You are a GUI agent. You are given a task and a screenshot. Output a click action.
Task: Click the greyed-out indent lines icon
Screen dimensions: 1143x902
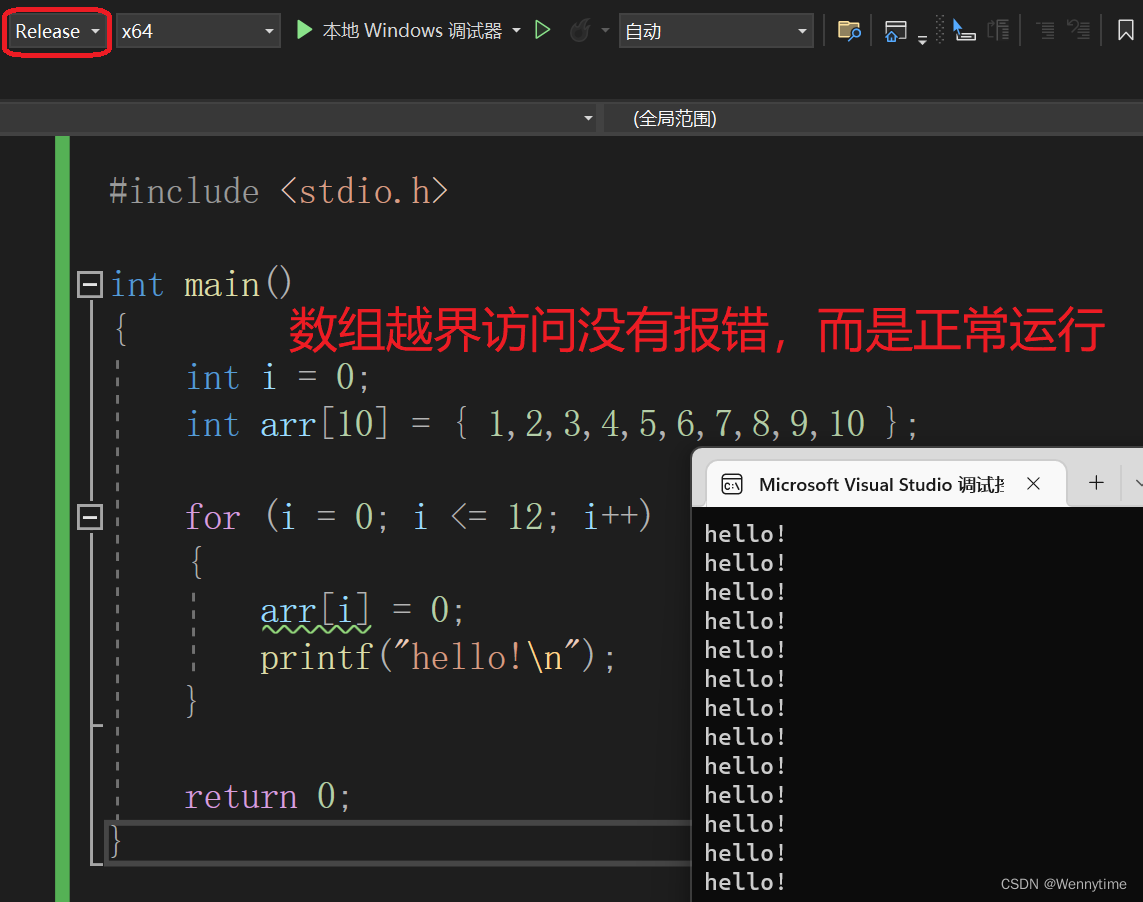tap(1045, 31)
